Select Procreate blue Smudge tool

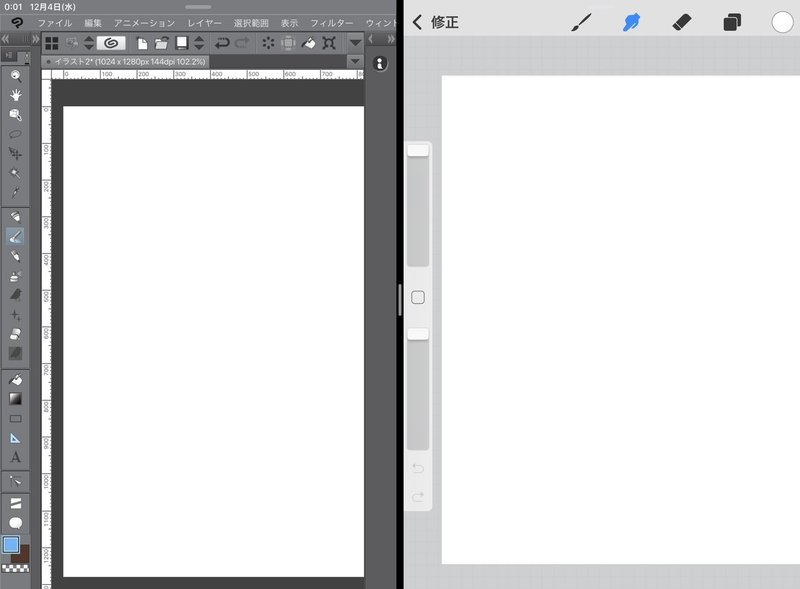[631, 22]
